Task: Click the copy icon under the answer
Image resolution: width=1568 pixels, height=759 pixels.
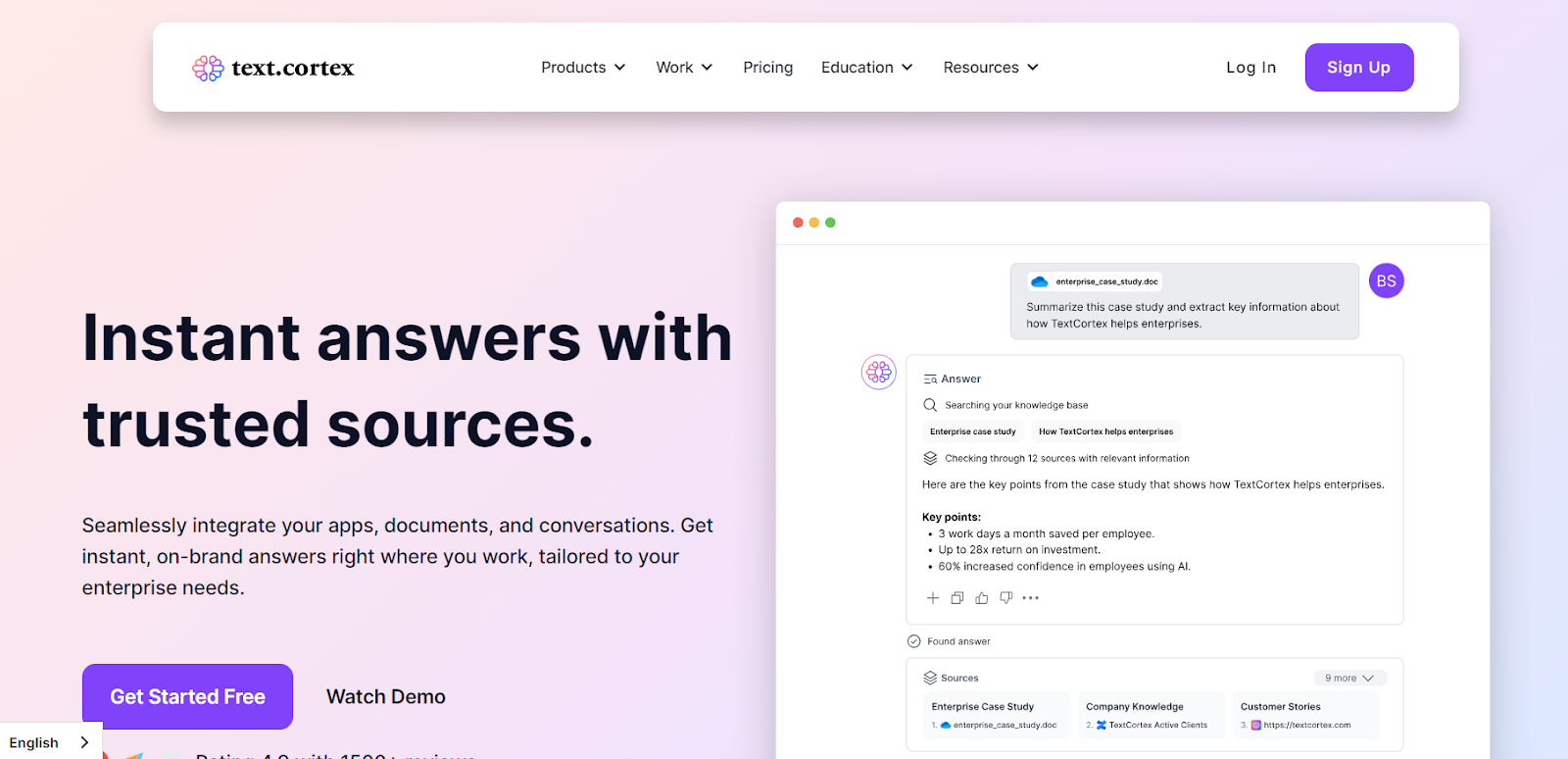Action: click(x=957, y=598)
